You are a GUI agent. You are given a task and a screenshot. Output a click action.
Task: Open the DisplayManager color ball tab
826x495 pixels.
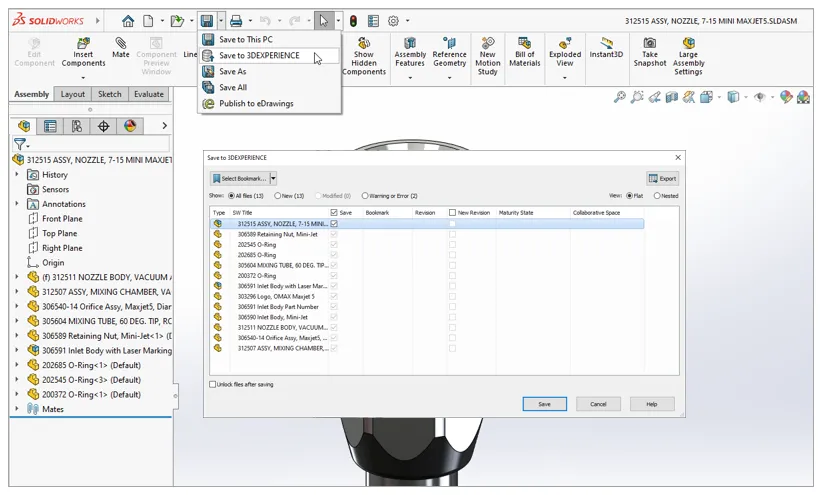pyautogui.click(x=130, y=126)
